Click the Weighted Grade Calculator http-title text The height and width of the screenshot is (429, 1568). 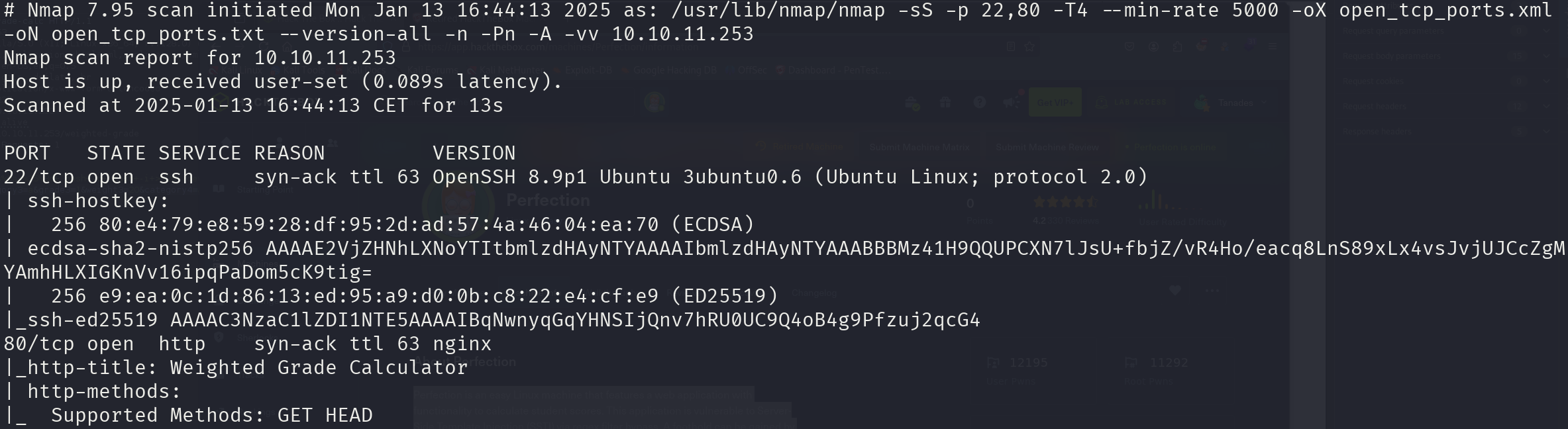coord(319,367)
